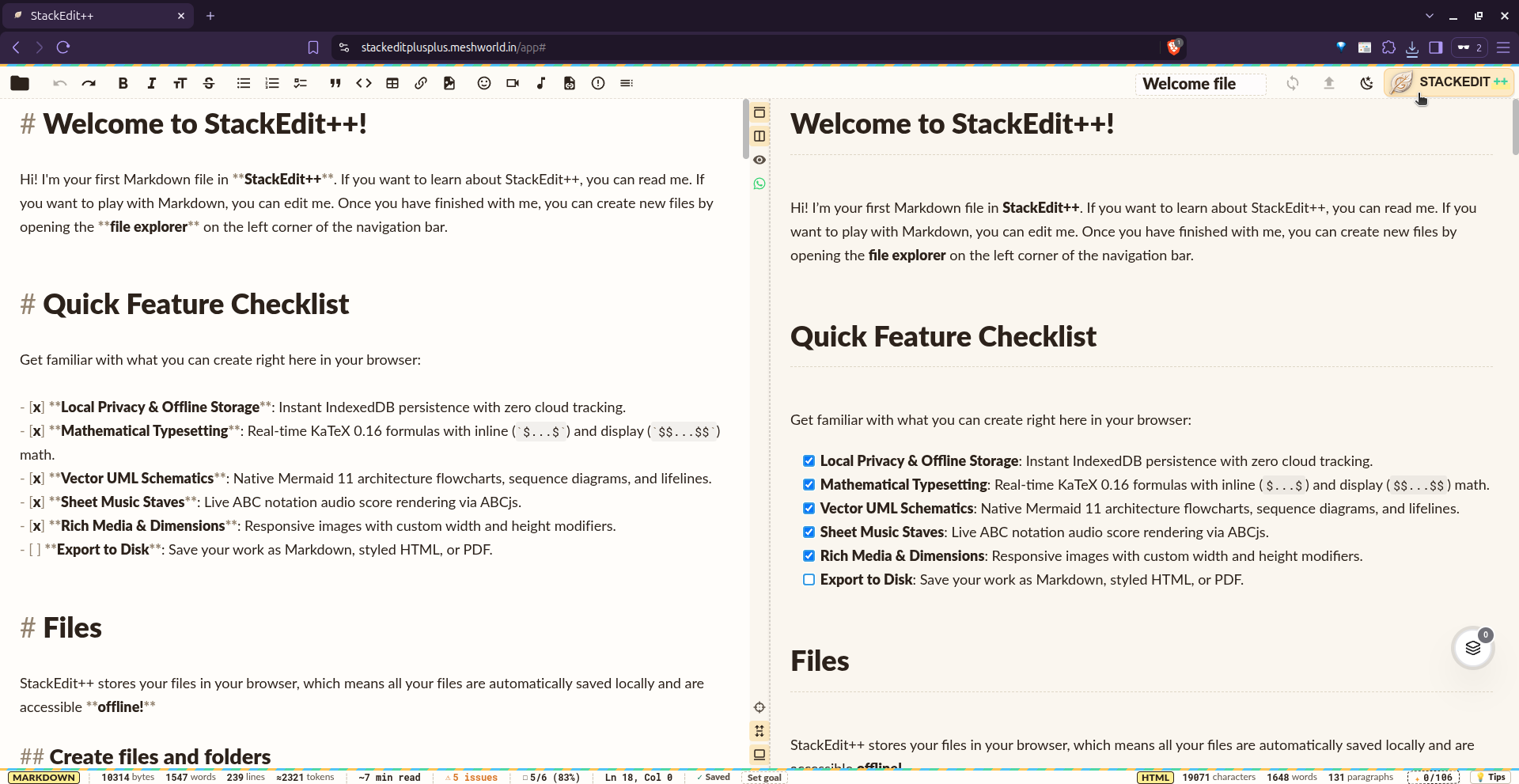Insert an alert admonition with exclamation icon

coord(598,83)
